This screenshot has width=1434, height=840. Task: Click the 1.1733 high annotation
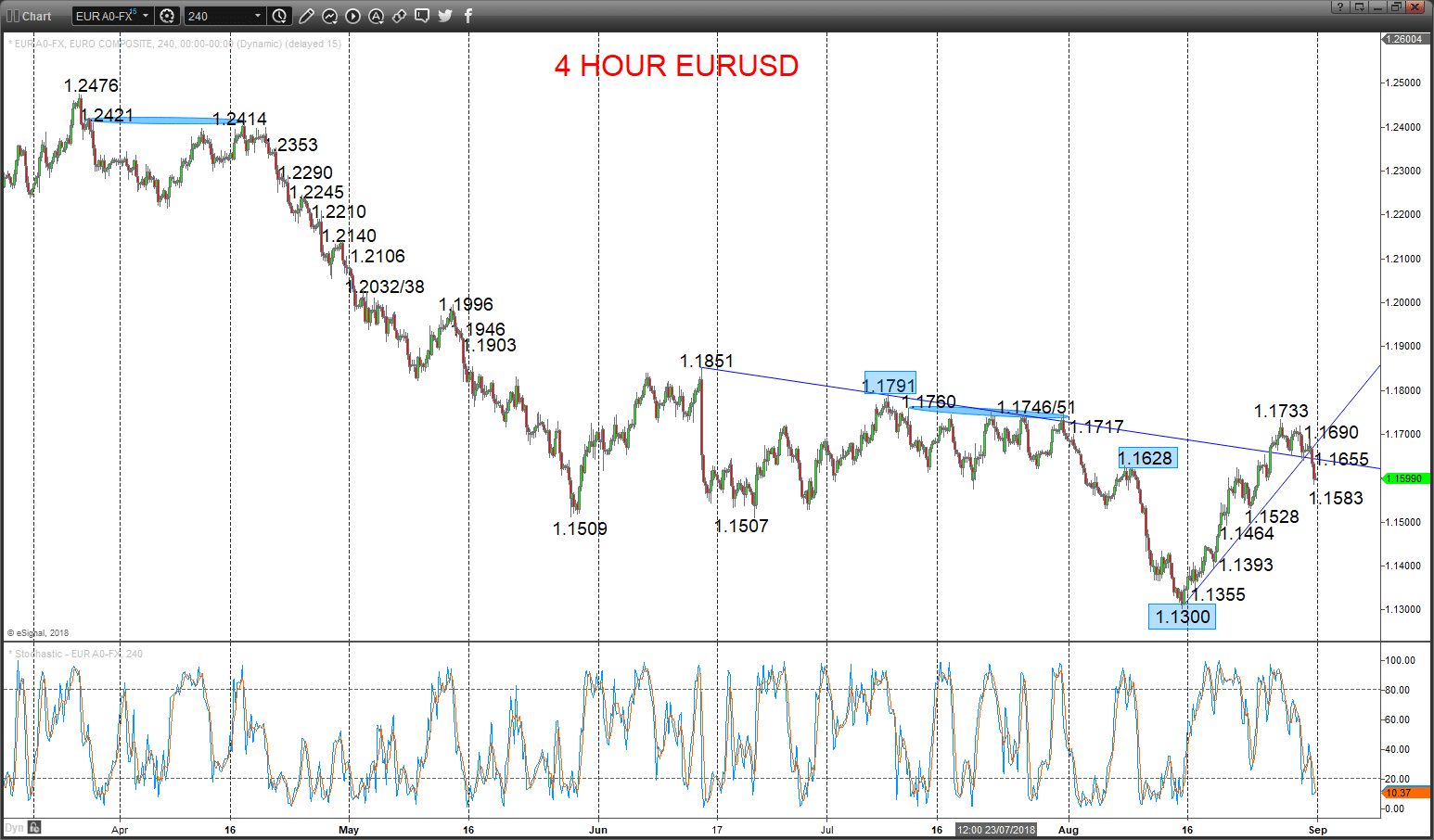tap(1281, 411)
